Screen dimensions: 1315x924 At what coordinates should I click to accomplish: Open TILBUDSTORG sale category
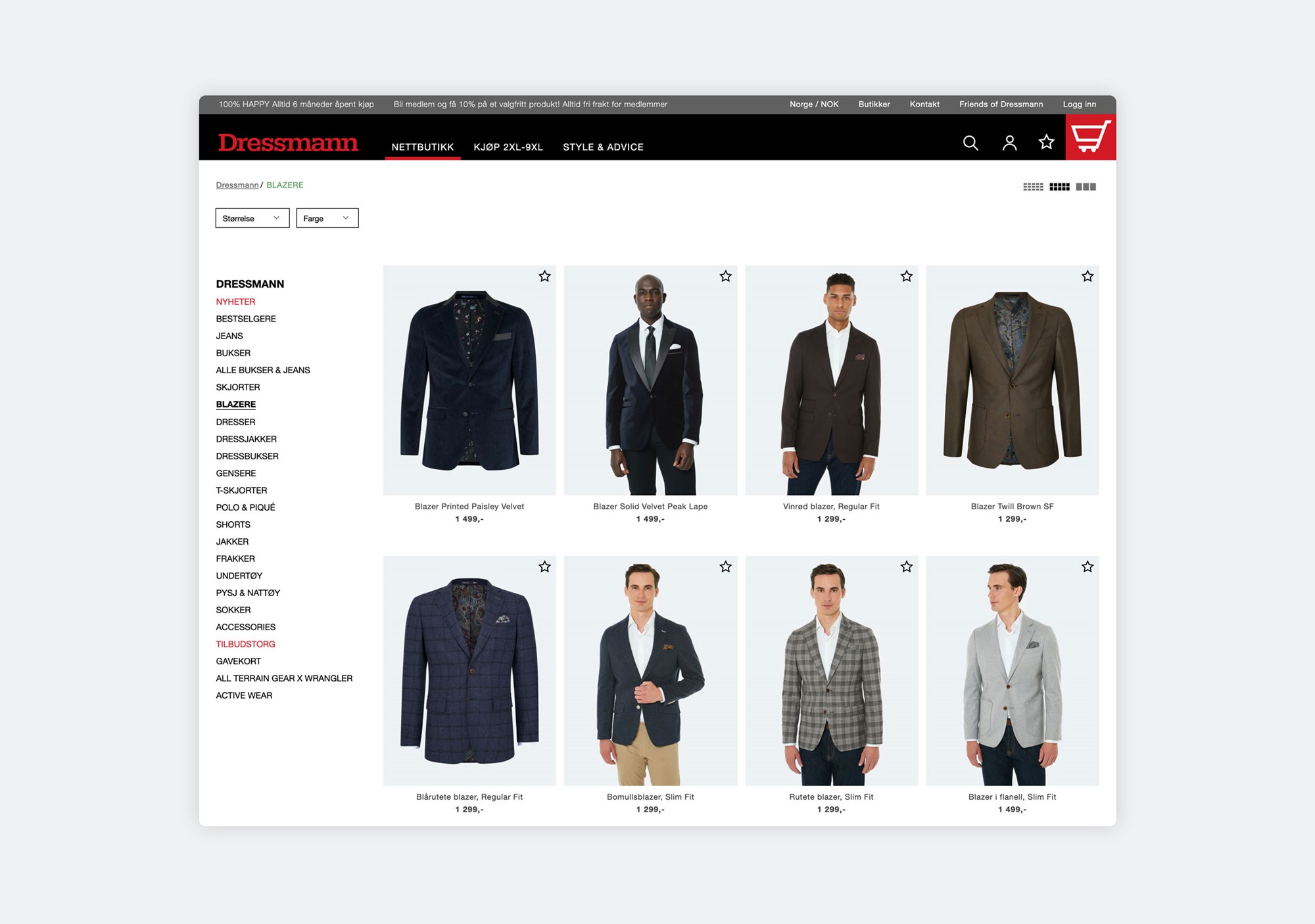click(x=246, y=644)
